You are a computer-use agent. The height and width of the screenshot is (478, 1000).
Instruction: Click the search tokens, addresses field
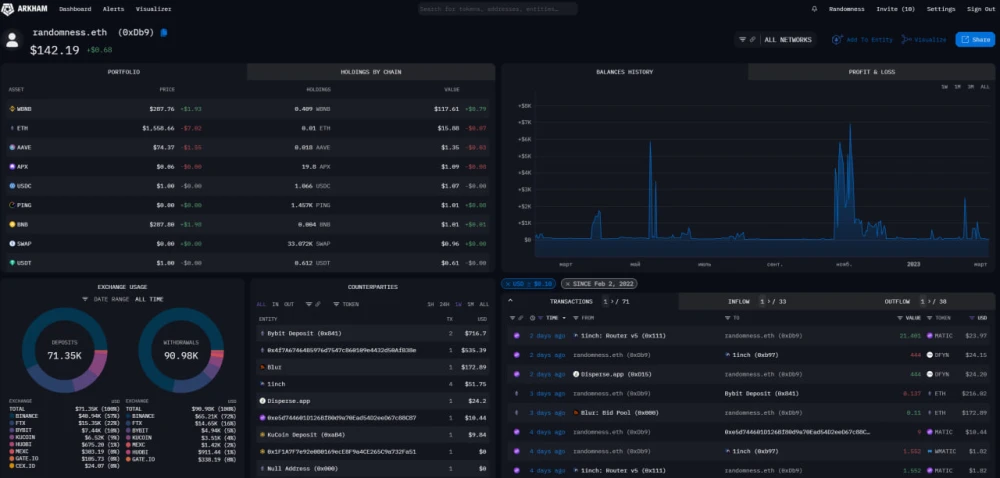point(497,9)
